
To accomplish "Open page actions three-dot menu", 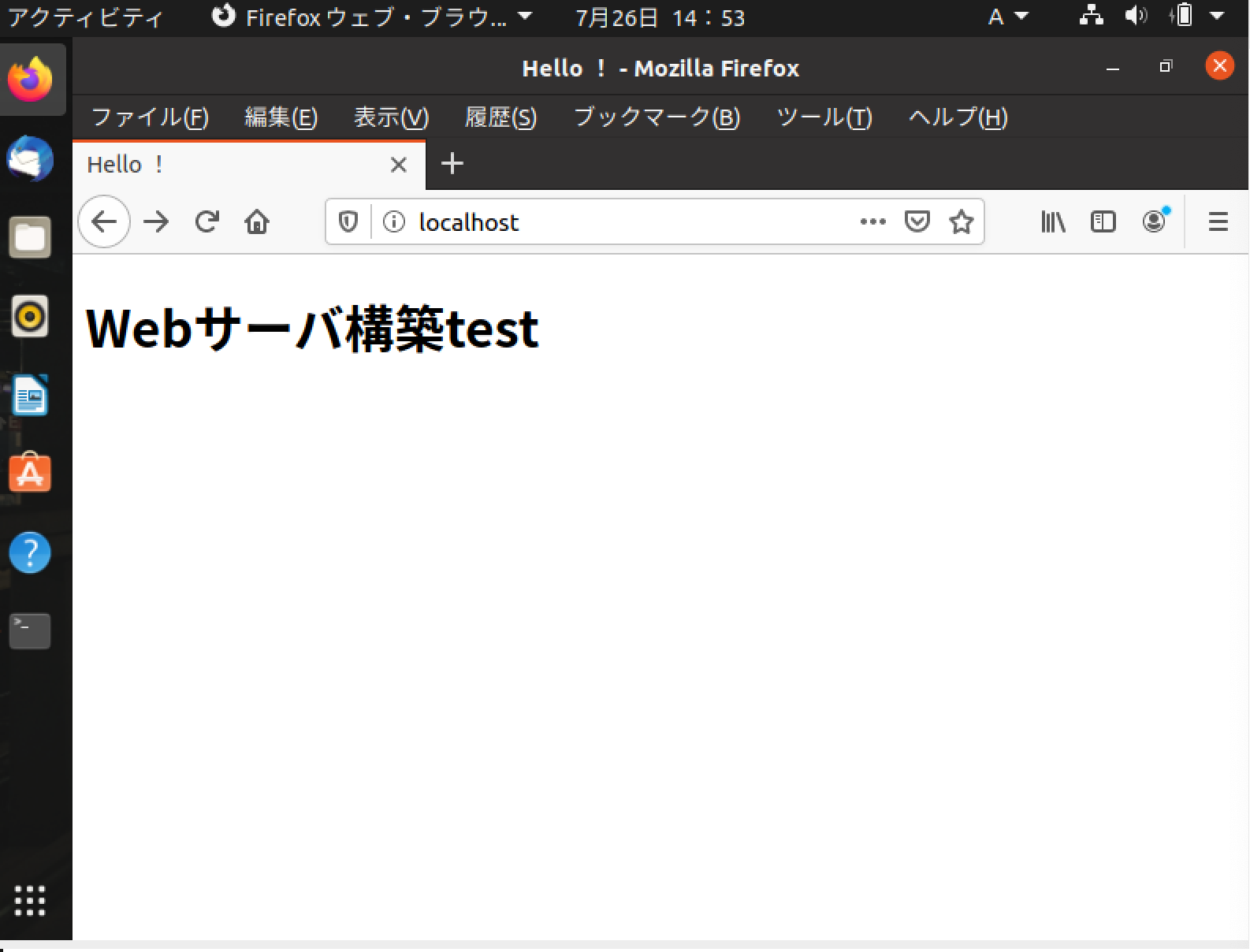I will click(x=872, y=222).
